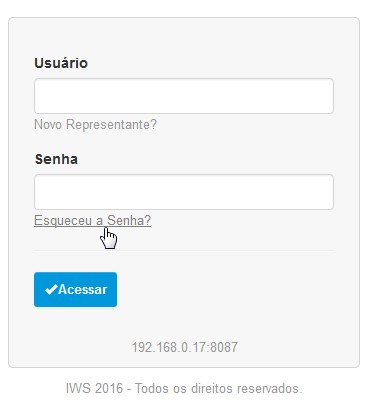The image size is (368, 406).
Task: Click the Todos os direitos reservados text
Action: pos(218,388)
